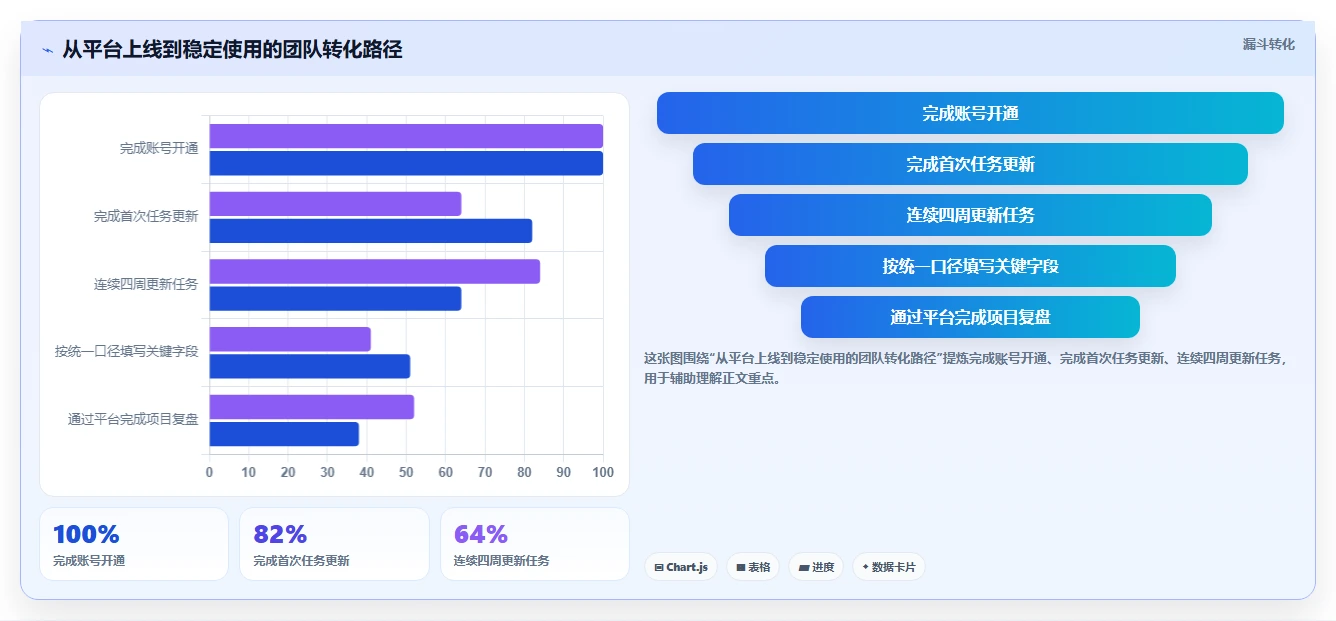
Task: Click the blue bar for 完成账号开通
Action: coord(406,163)
